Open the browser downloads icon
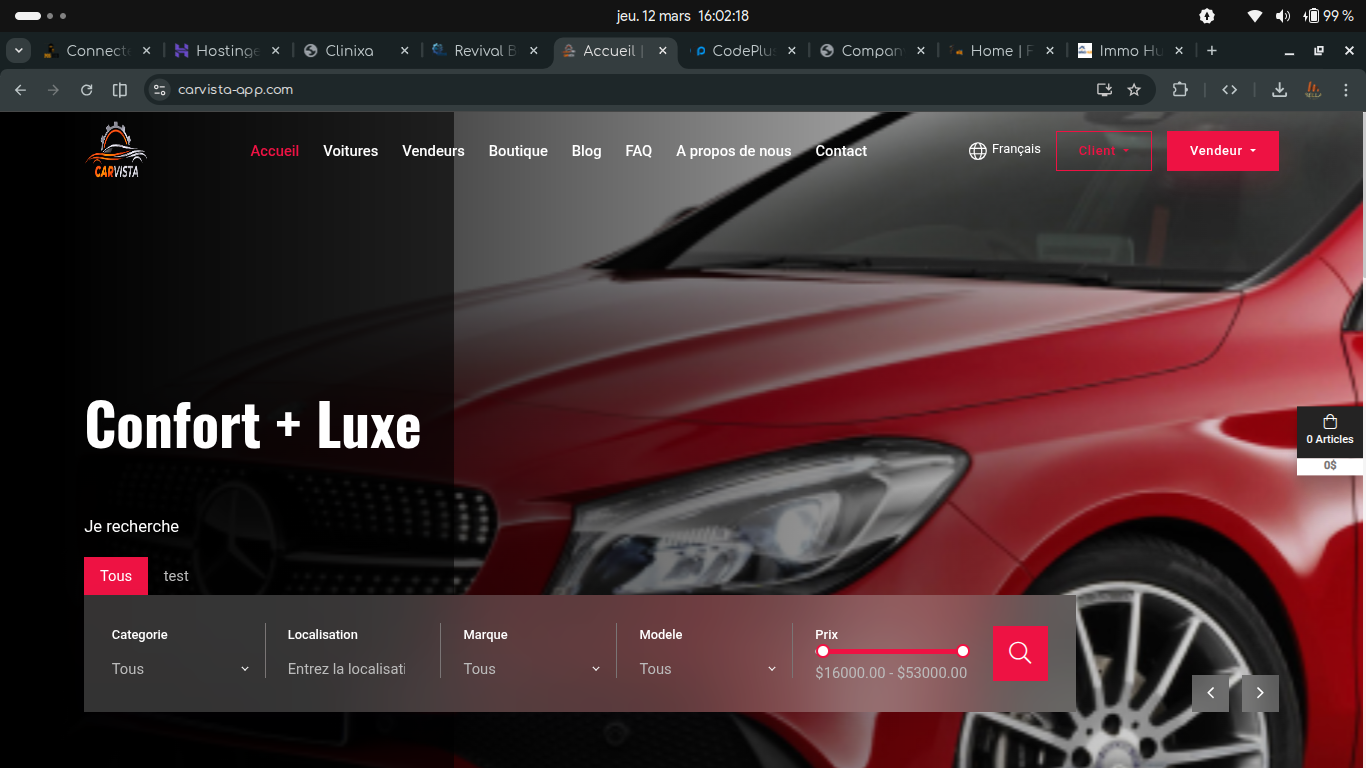 click(x=1279, y=90)
